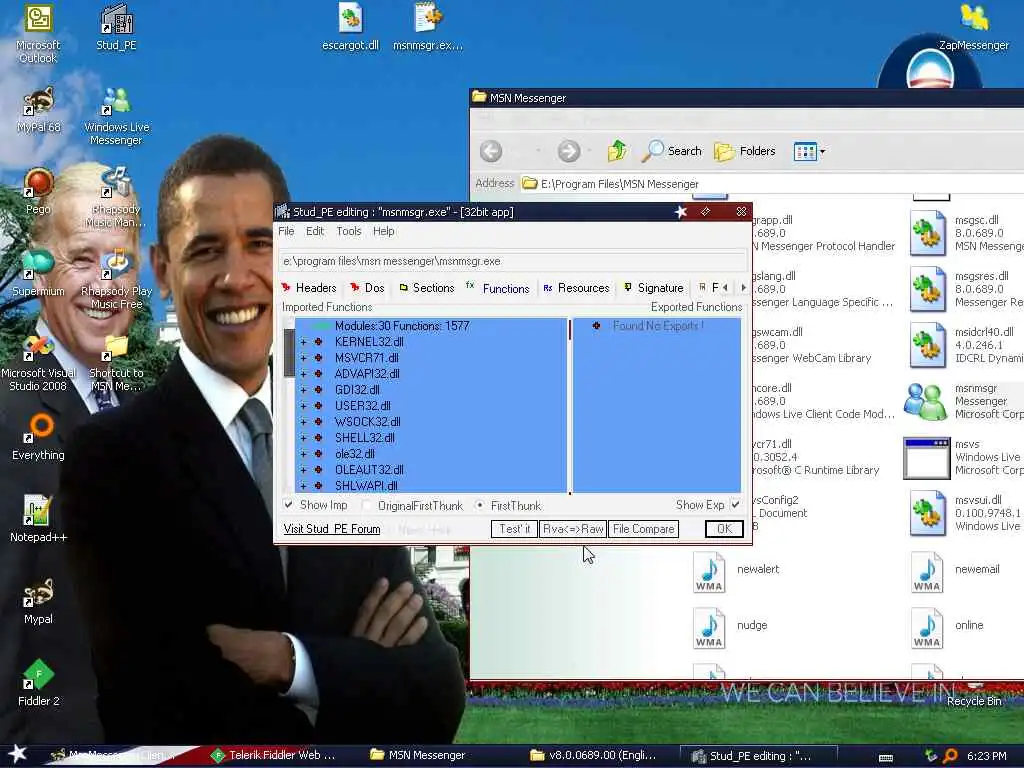1024x768 pixels.
Task: Open the Stud_PE desktop shortcut
Action: pyautogui.click(x=116, y=27)
